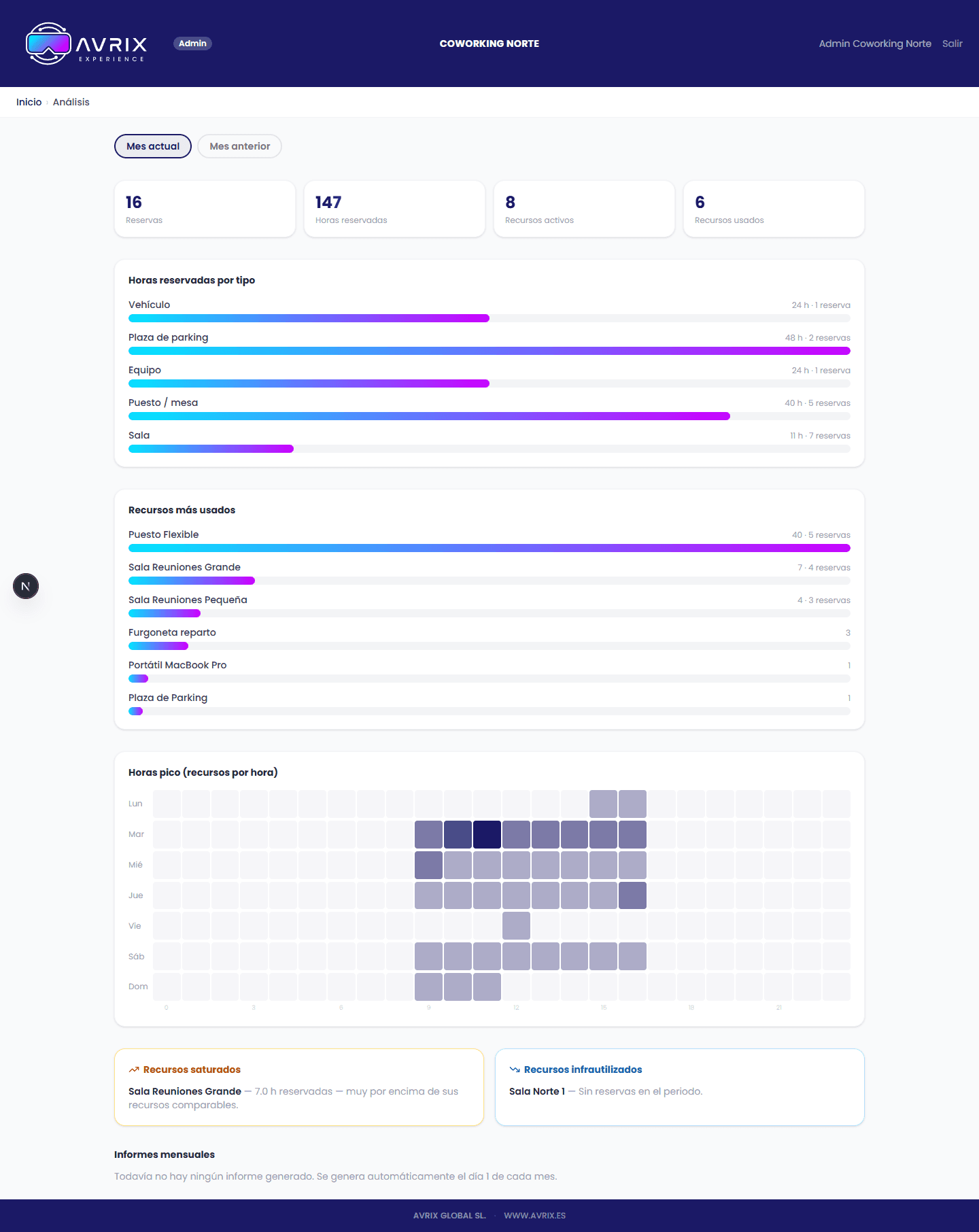Click 'Recursos más usados' heading
This screenshot has width=979, height=1232.
pos(182,510)
